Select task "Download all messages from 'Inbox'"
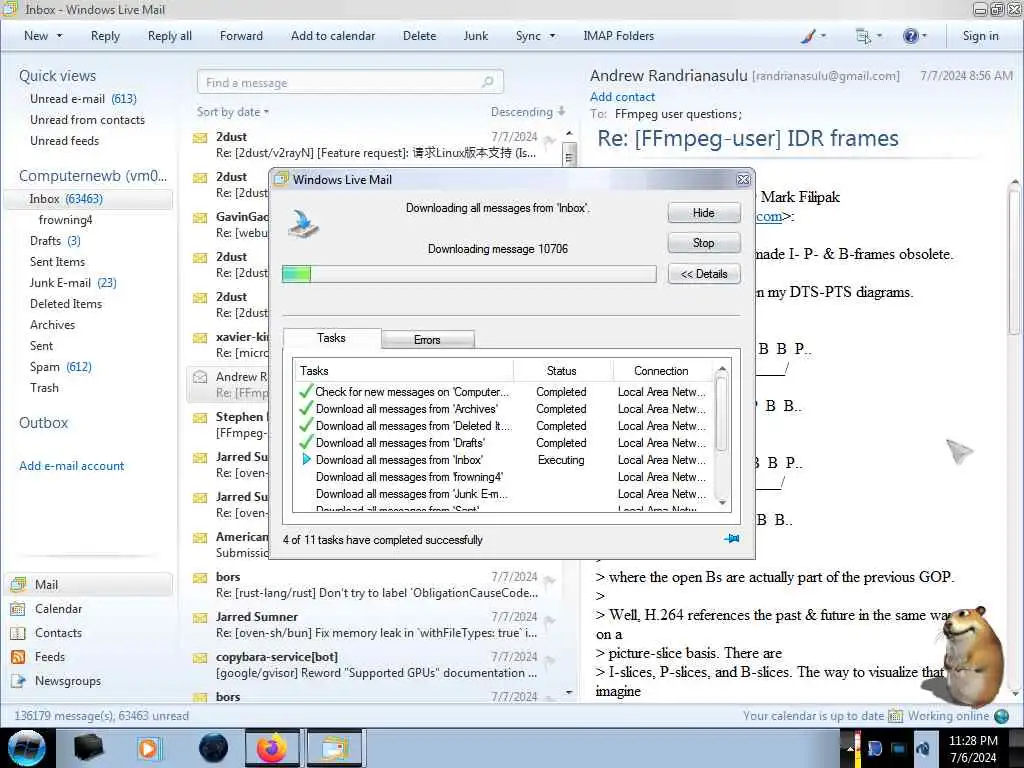This screenshot has width=1024, height=768. [x=399, y=460]
